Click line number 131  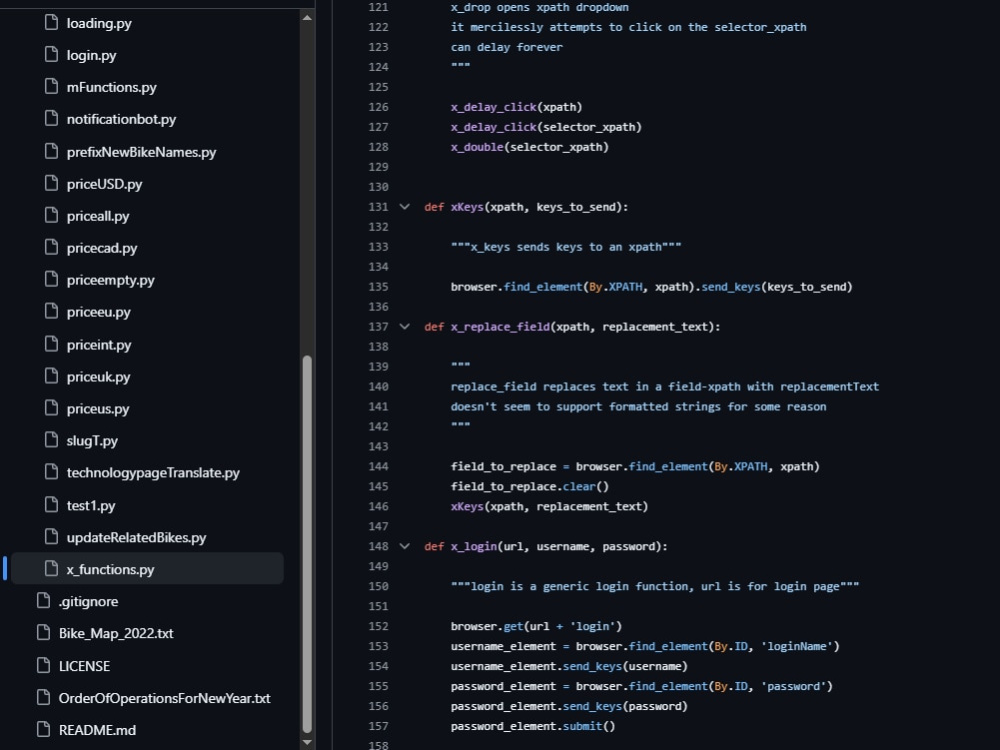pos(378,207)
